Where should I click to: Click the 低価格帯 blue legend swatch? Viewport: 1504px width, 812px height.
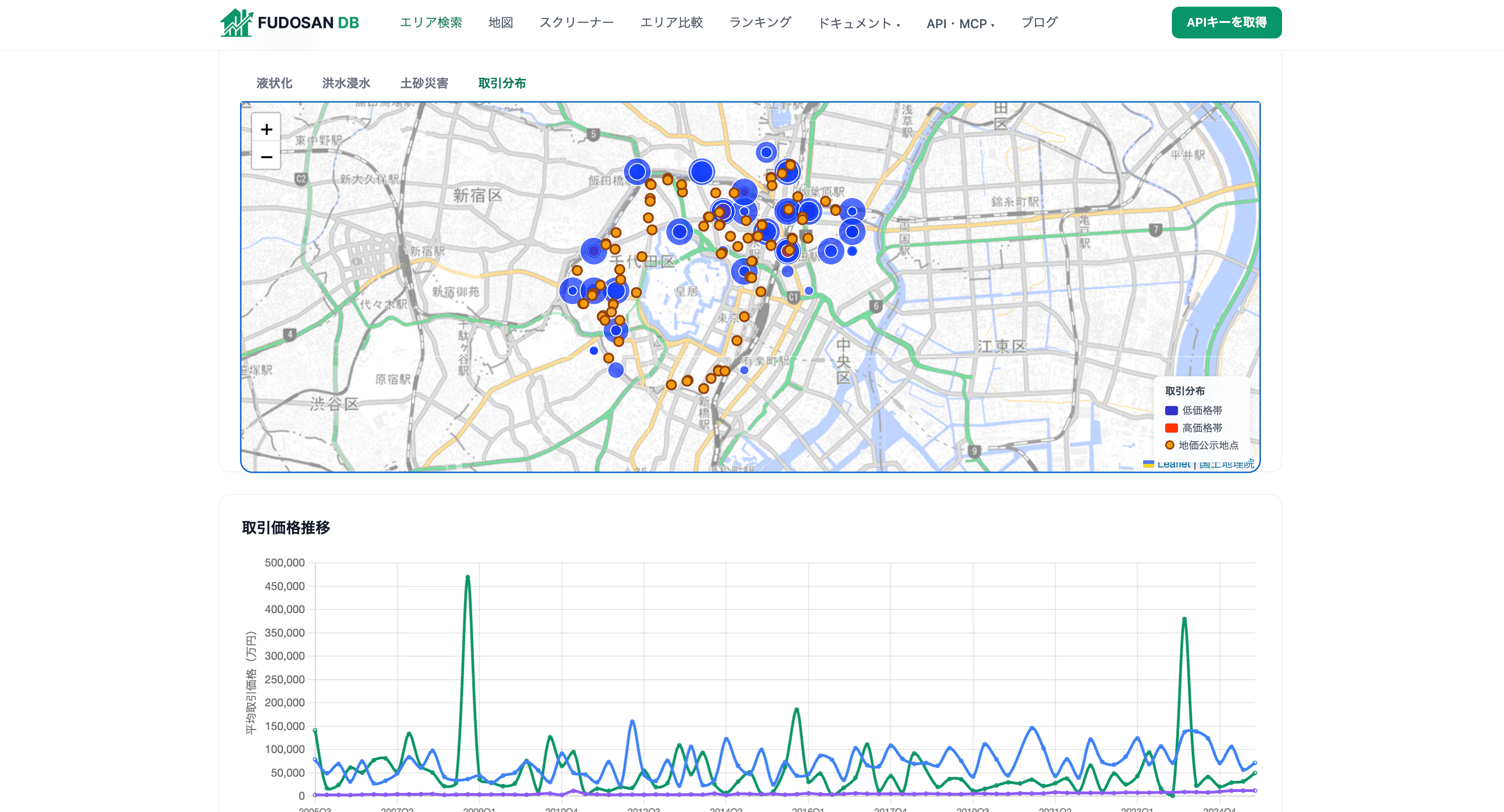1171,411
